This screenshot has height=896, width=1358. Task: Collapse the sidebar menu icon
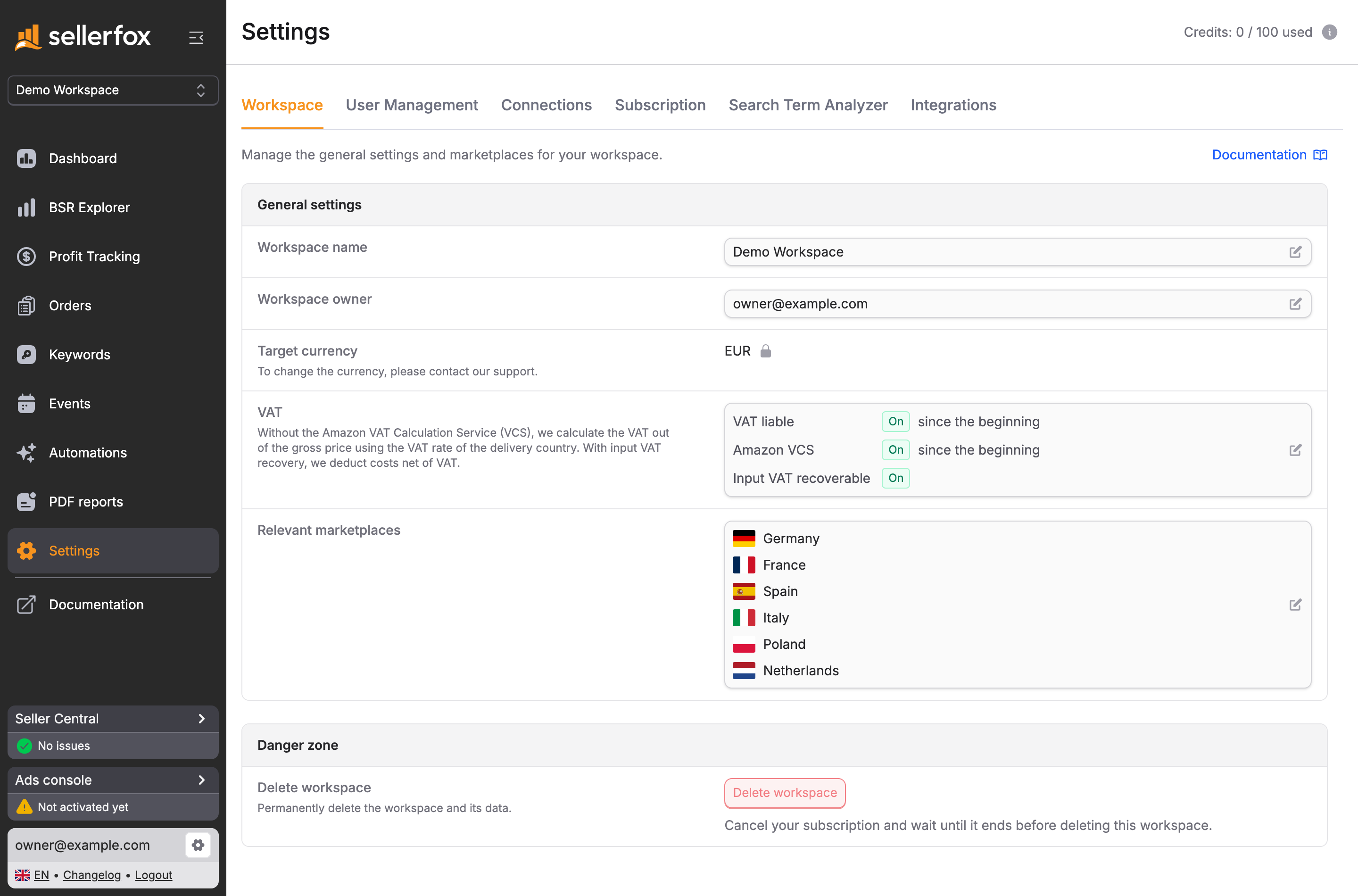[x=196, y=37]
